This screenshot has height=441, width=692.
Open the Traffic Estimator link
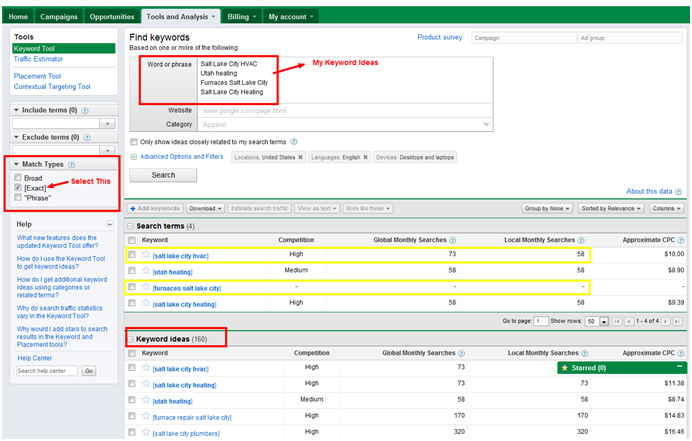pos(39,59)
